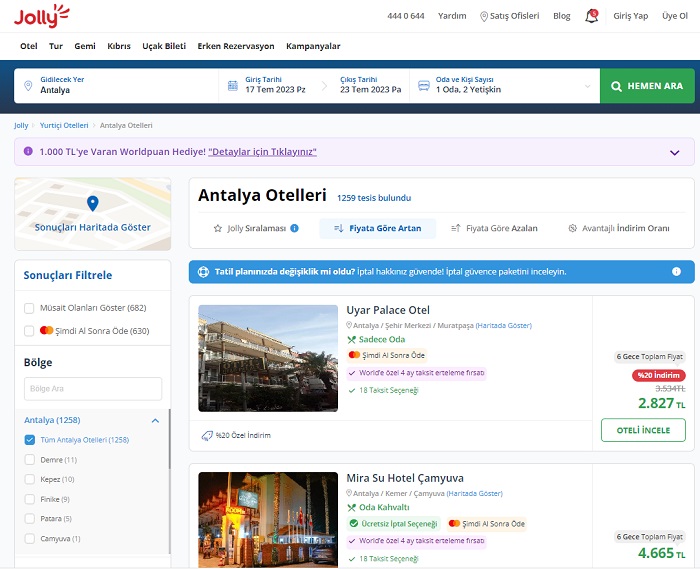Viewport: 700px width, 569px height.
Task: Click the fork-knife icon beside Sadece Oda
Action: pos(352,340)
